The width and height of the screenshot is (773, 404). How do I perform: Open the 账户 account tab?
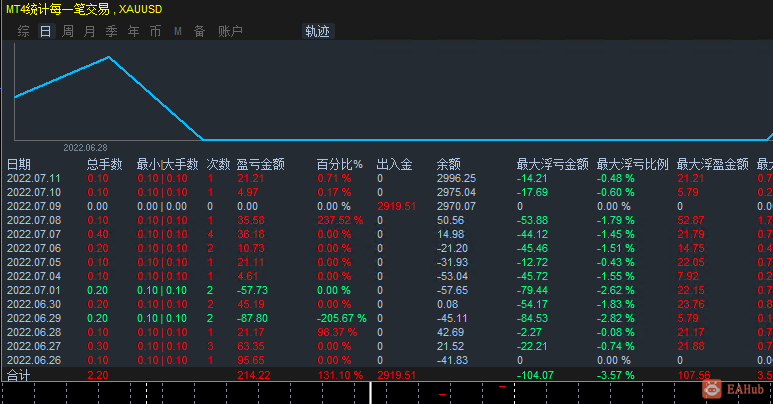coord(230,32)
